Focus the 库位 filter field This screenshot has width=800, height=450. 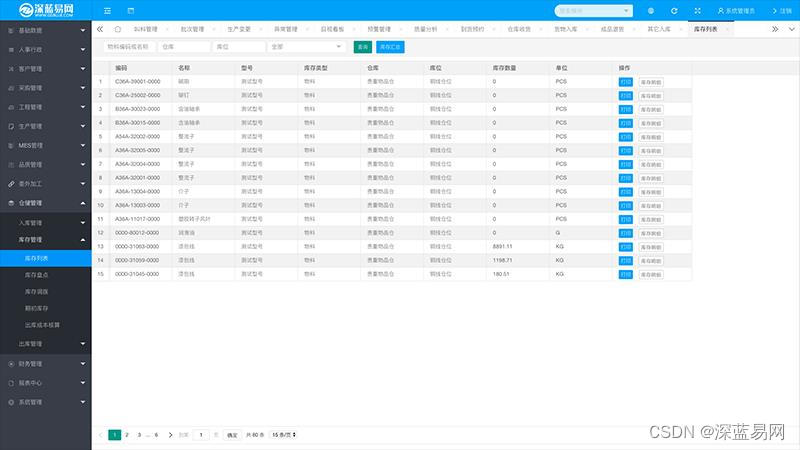[x=239, y=47]
